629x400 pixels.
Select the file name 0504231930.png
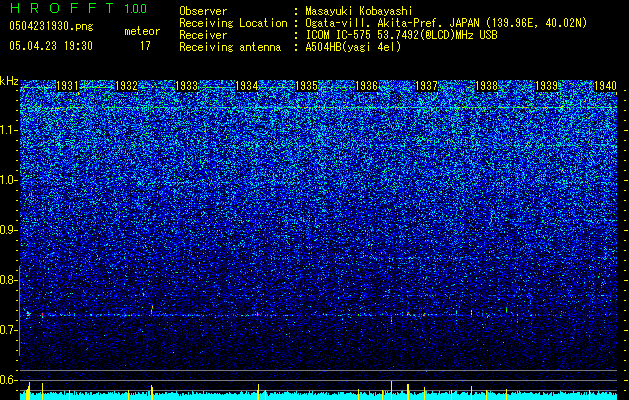(x=51, y=26)
